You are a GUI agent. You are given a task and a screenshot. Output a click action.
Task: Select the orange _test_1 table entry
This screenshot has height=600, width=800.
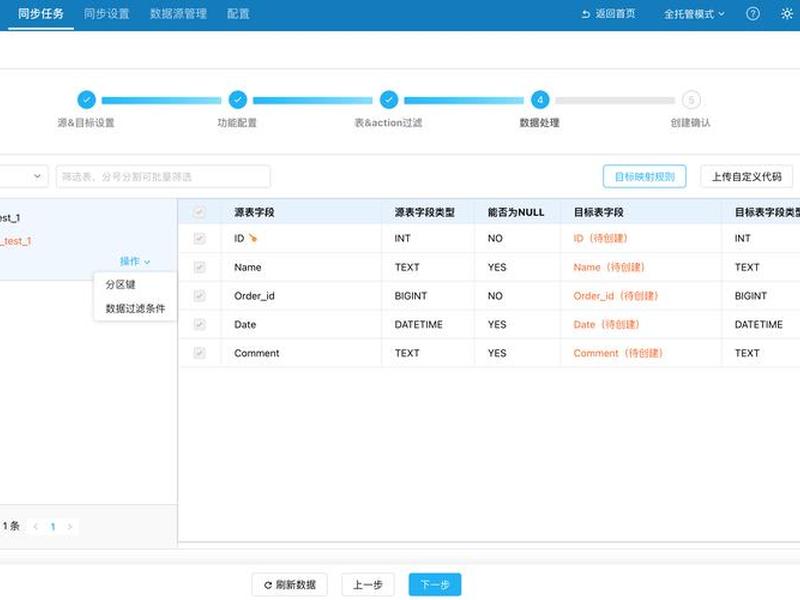(x=16, y=241)
